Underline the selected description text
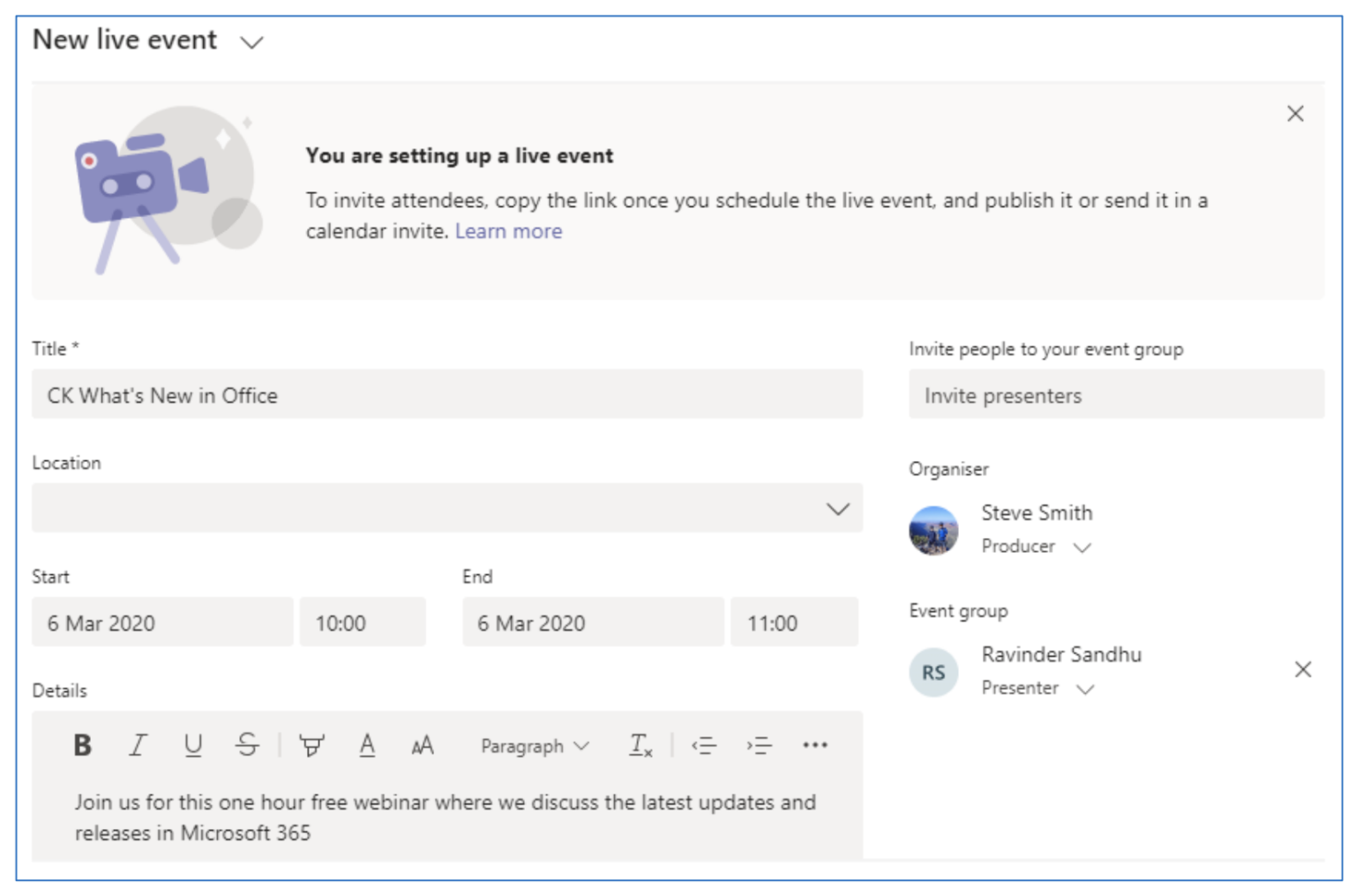 tap(193, 745)
